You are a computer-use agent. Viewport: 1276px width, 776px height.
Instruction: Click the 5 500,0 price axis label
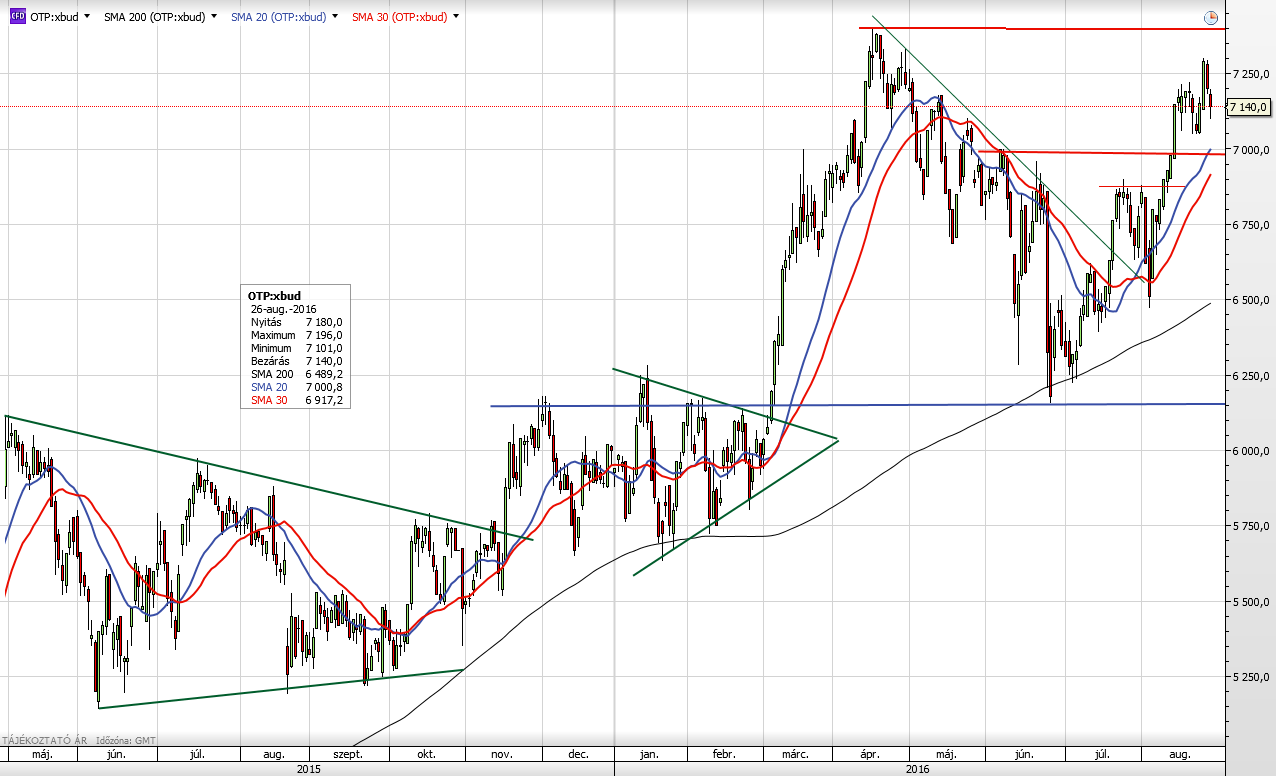[1249, 602]
